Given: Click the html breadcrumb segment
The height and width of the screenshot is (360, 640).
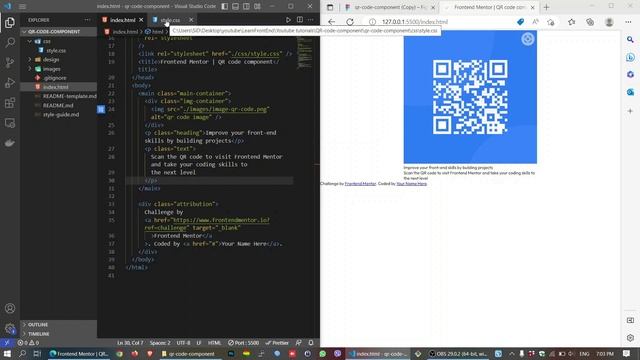Looking at the screenshot, I should [x=154, y=31].
